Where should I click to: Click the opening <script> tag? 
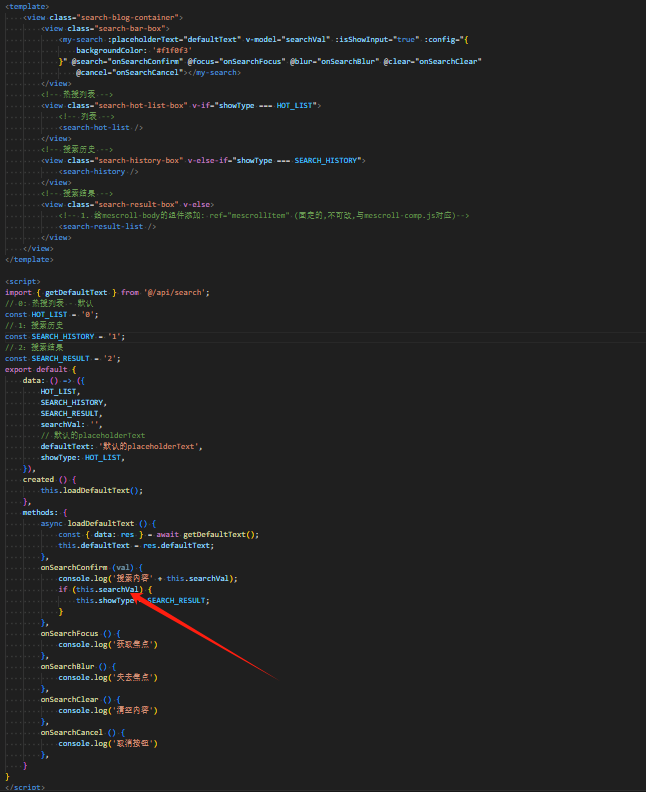pyautogui.click(x=23, y=282)
